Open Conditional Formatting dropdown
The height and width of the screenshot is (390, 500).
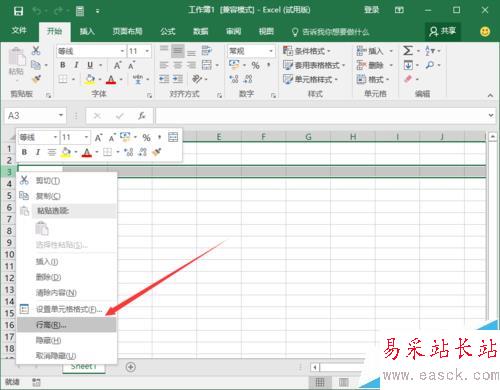[307, 51]
